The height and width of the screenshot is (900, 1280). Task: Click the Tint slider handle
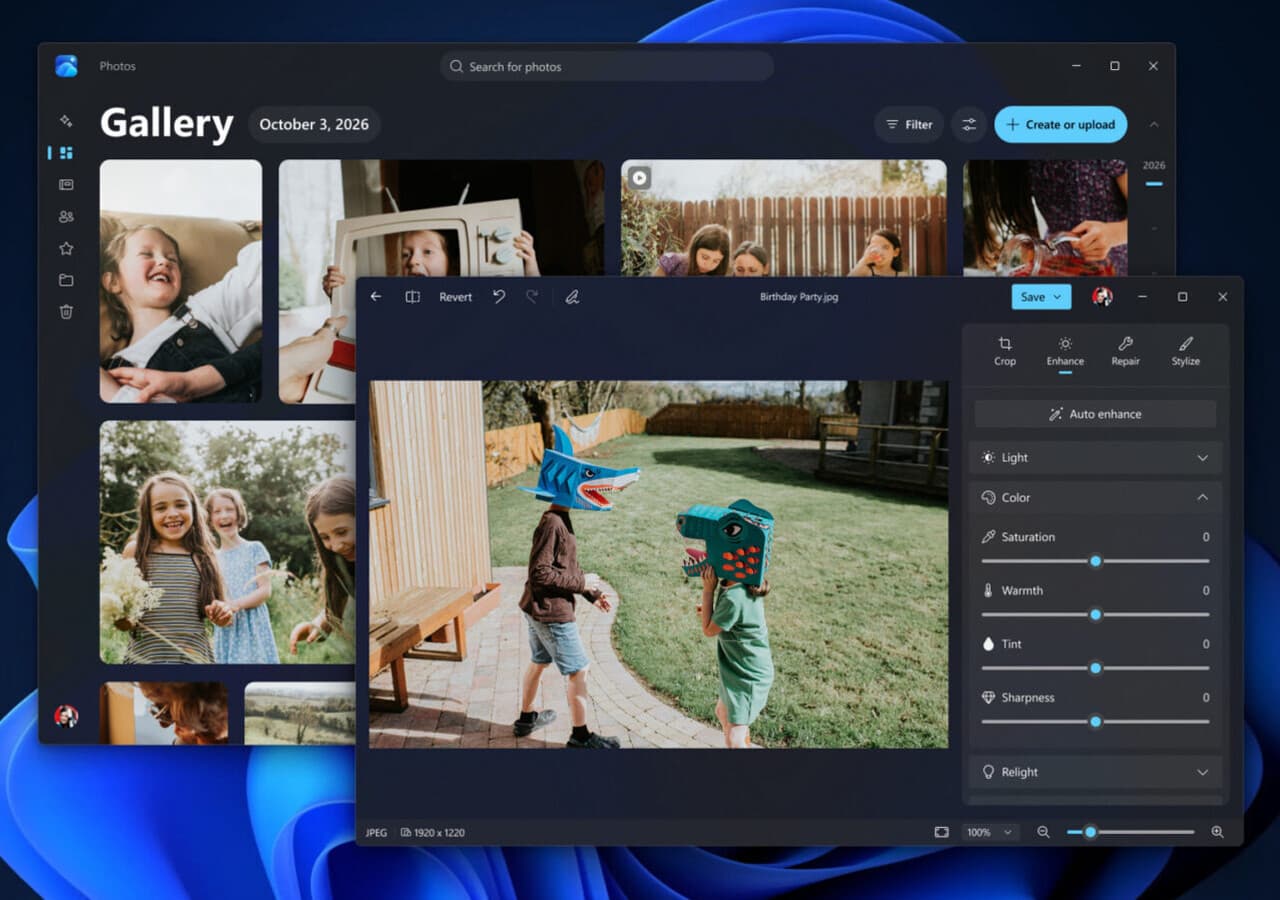(1095, 668)
